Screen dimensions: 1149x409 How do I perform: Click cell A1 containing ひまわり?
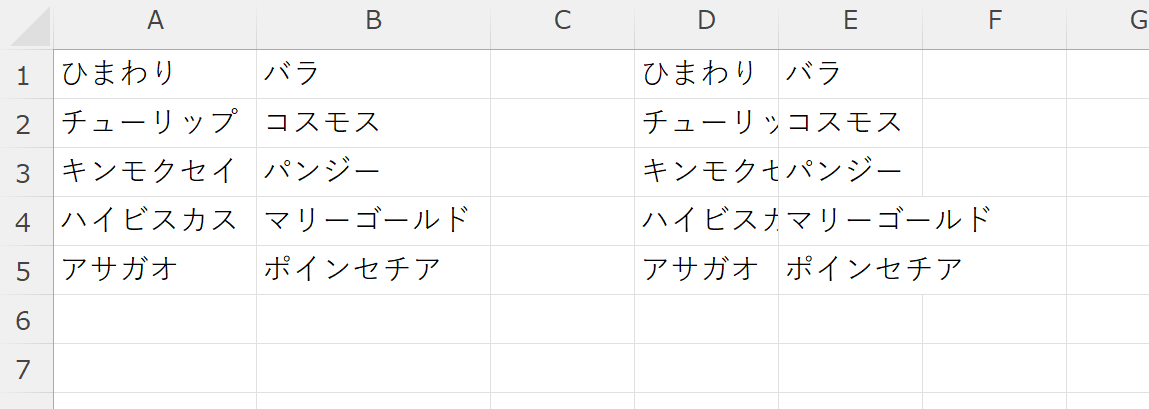click(155, 74)
